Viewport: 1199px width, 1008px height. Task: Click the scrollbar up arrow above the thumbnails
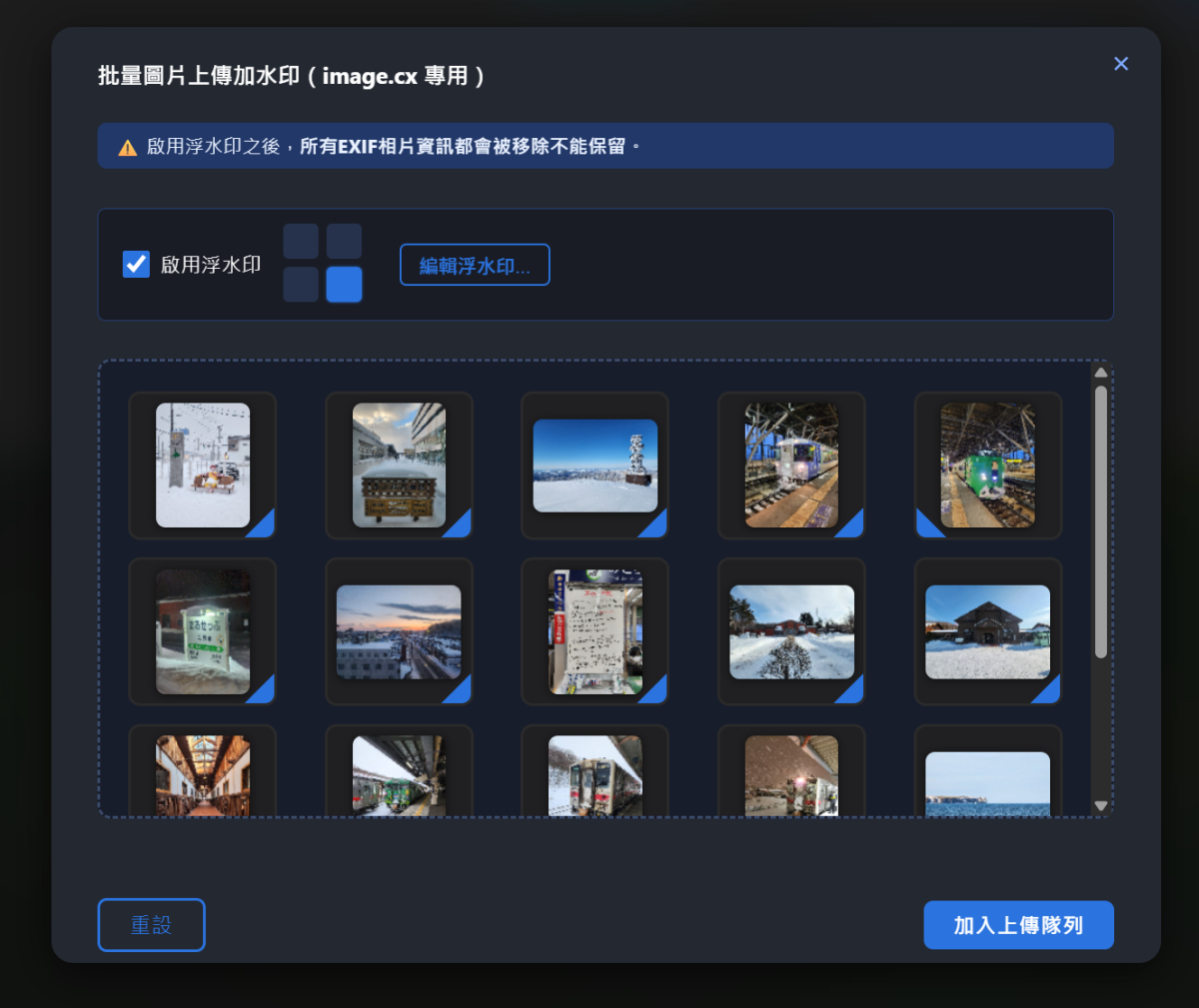click(x=1099, y=371)
